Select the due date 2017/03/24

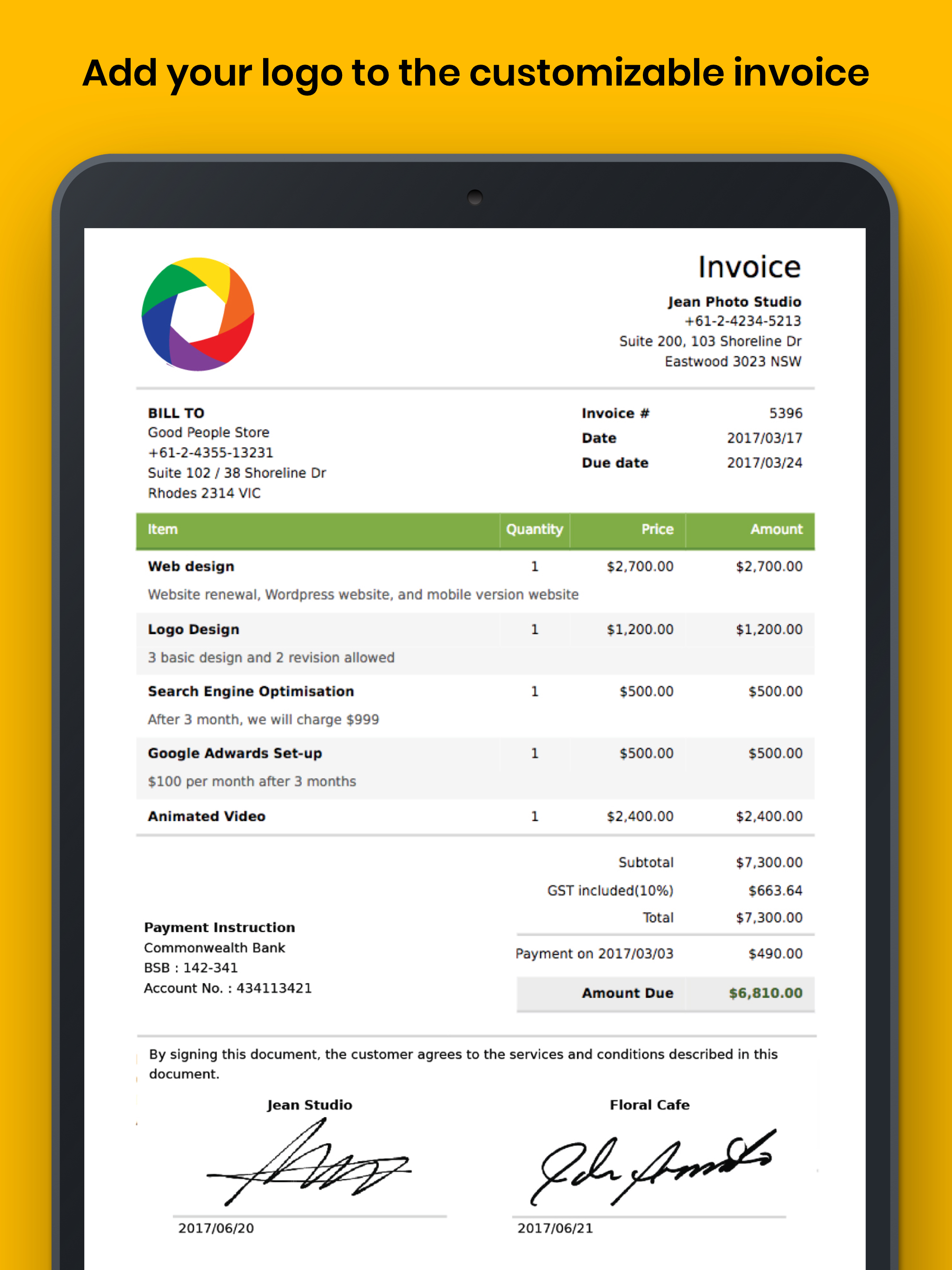click(764, 463)
